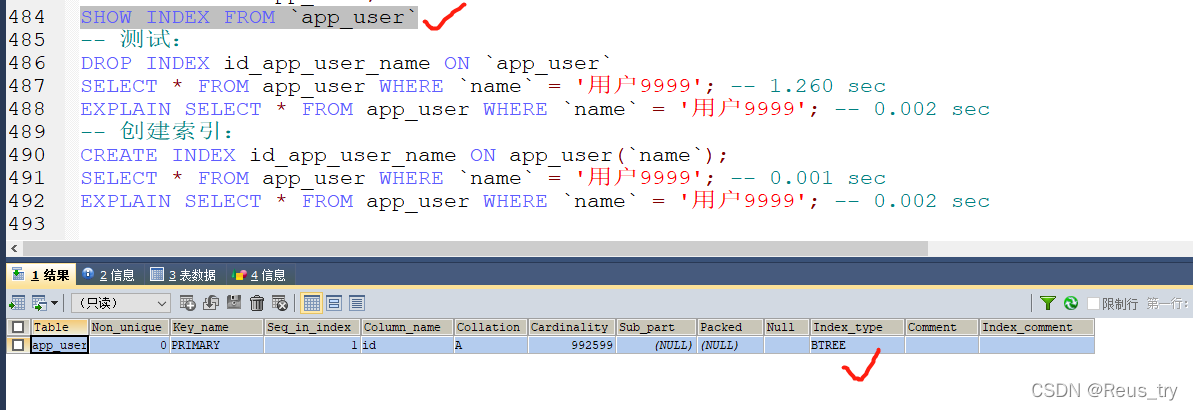Click the delete rows trash icon
1193x410 pixels.
pyautogui.click(x=257, y=303)
